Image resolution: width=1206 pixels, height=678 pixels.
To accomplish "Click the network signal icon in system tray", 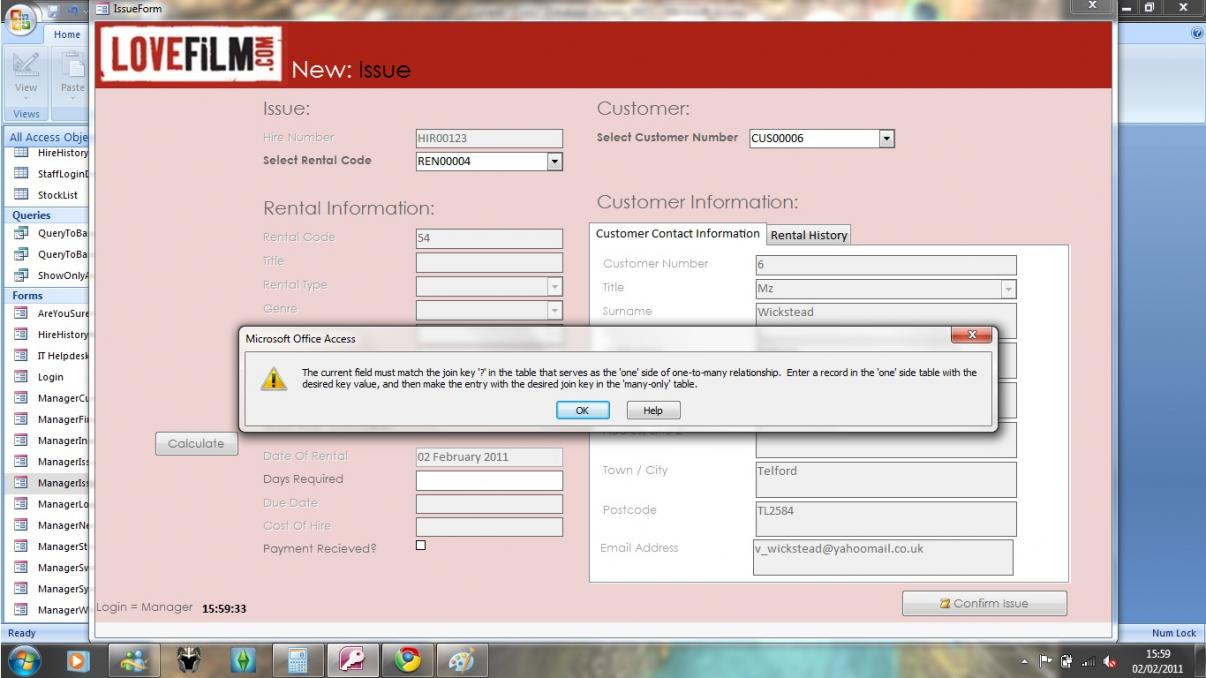I will [x=1088, y=661].
